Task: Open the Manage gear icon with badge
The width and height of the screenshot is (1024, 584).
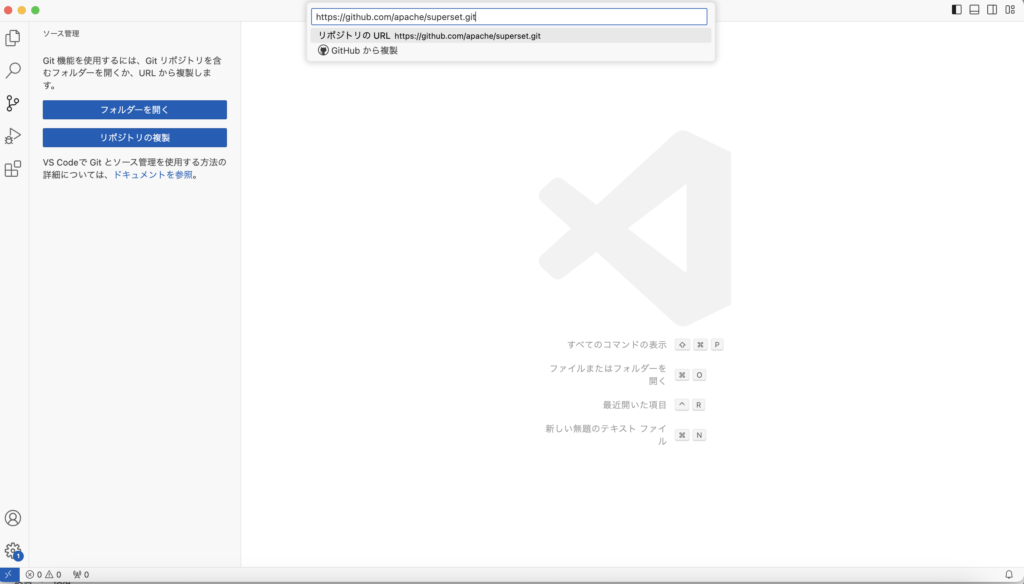Action: [x=13, y=551]
